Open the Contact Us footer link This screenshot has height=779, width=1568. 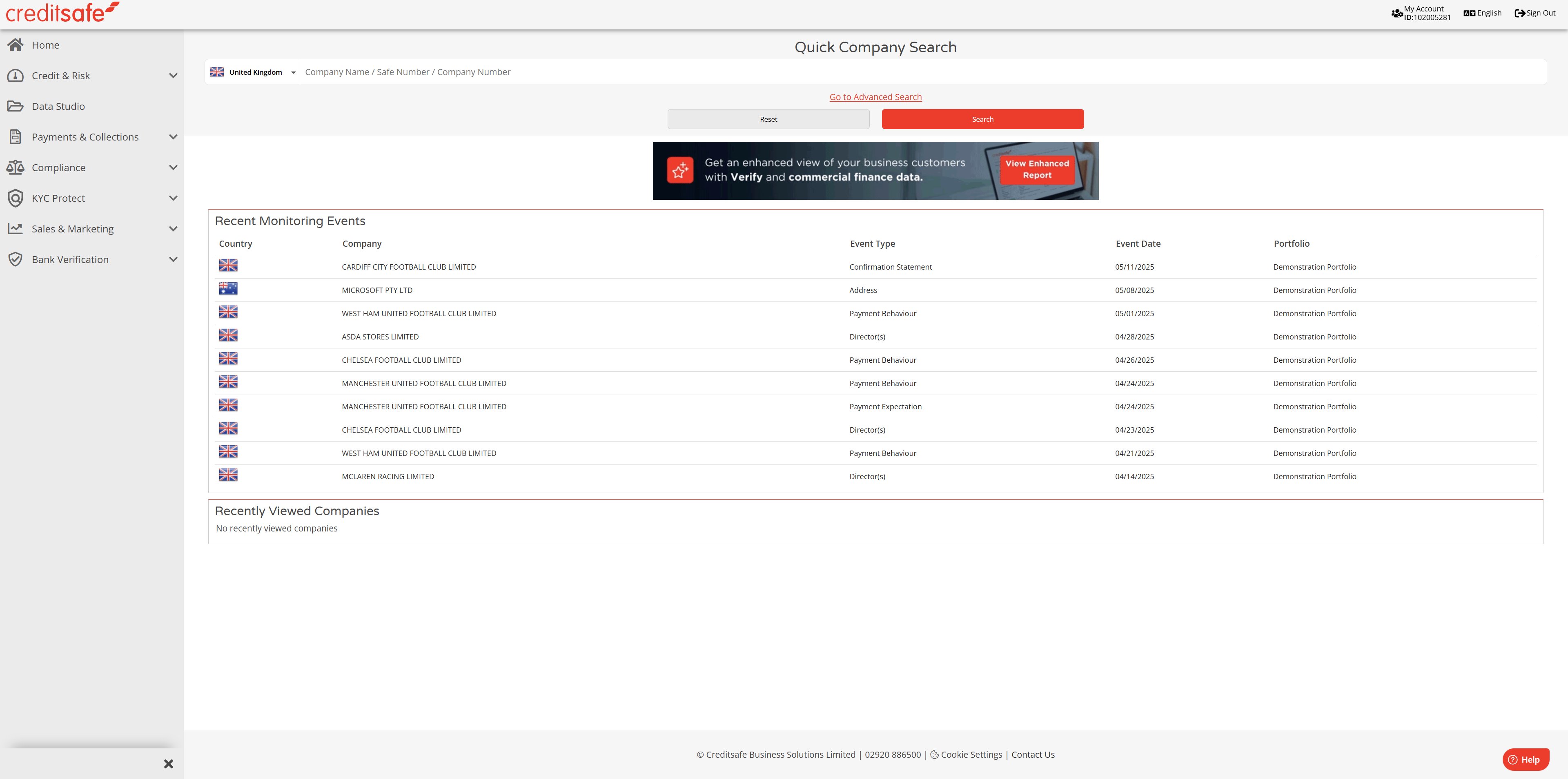click(1033, 754)
